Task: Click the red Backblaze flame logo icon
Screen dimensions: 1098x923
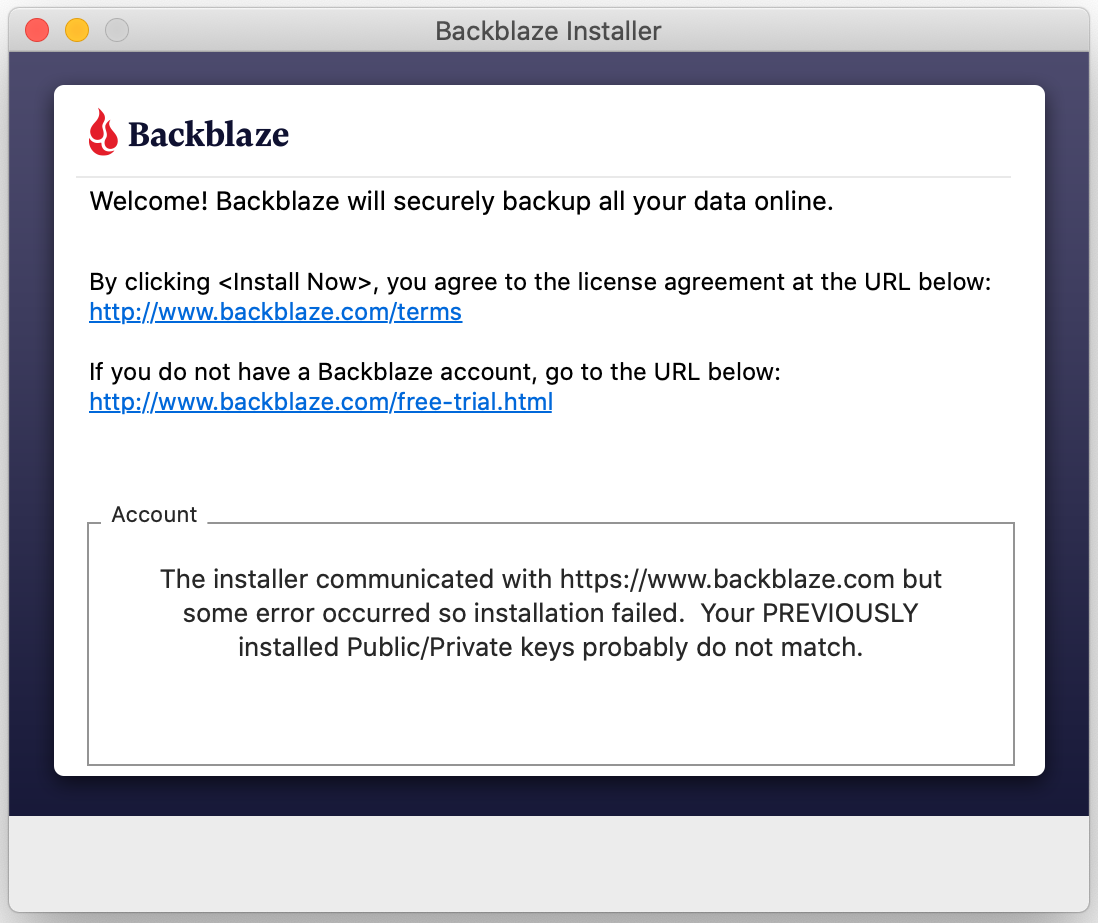Action: tap(103, 132)
